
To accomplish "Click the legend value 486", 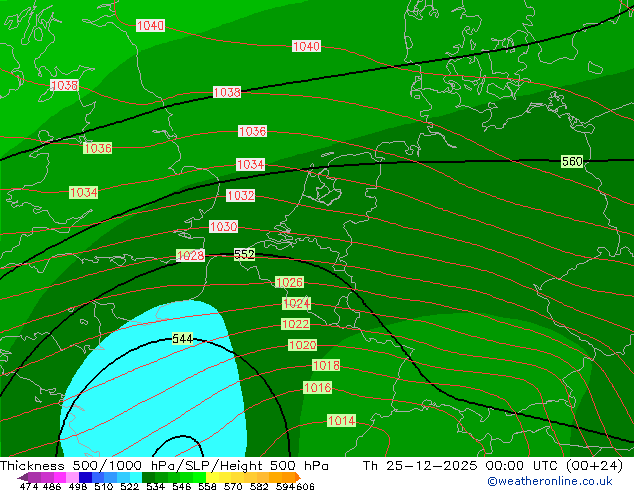I will pos(52,486).
